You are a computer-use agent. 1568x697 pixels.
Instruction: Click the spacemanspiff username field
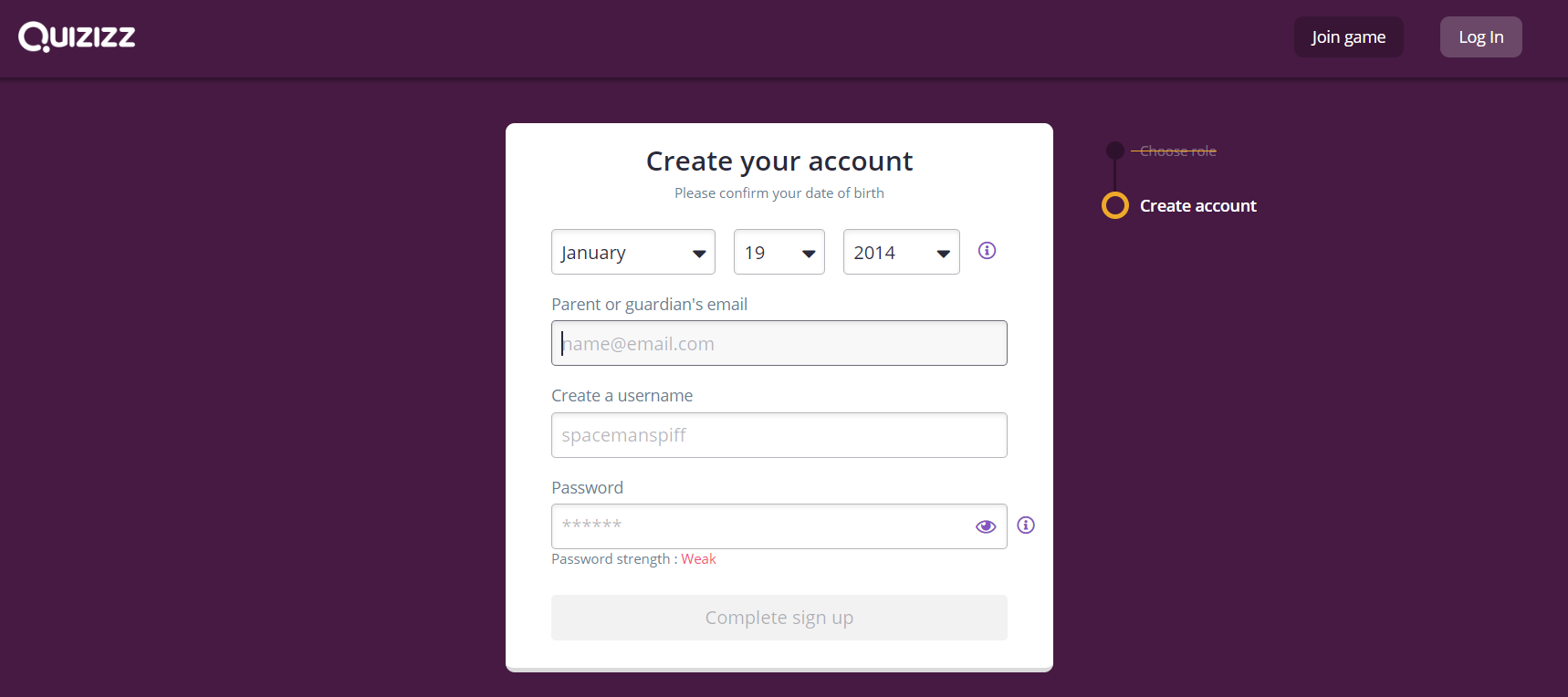pyautogui.click(x=779, y=435)
